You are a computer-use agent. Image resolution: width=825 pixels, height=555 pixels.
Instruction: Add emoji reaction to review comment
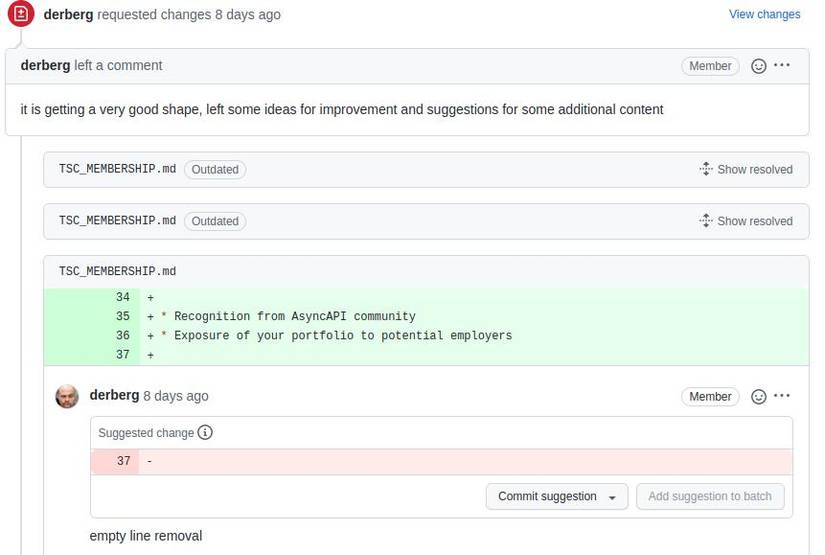pyautogui.click(x=759, y=66)
